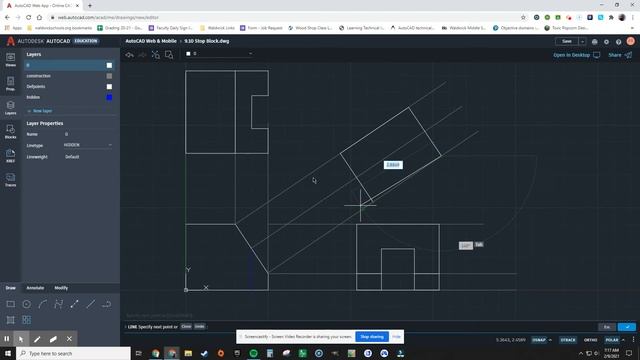Switch to the Modify tab
This screenshot has height=360, width=640.
click(61, 288)
